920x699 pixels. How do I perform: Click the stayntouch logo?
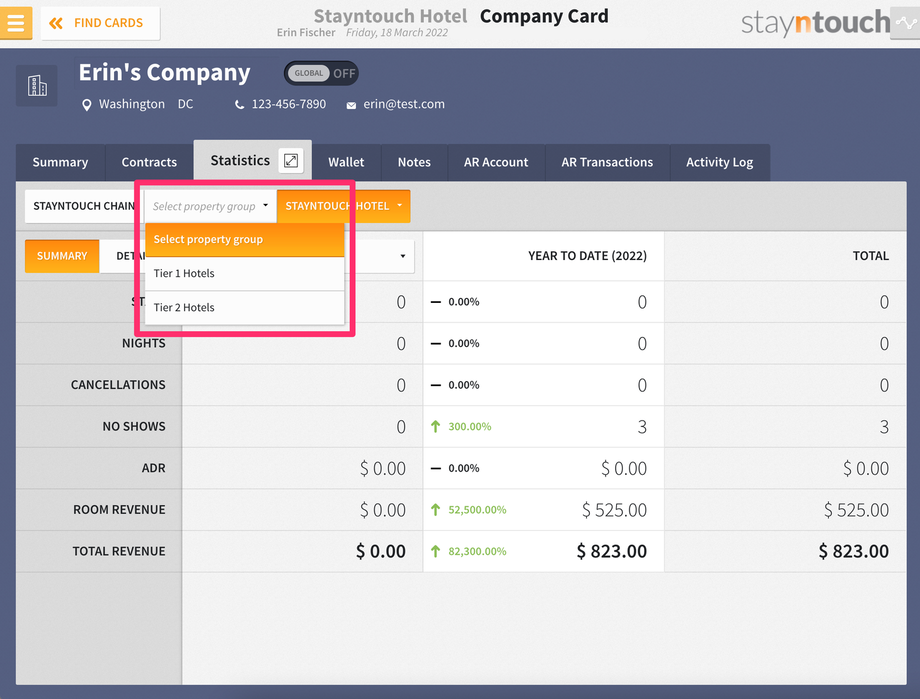pos(816,22)
